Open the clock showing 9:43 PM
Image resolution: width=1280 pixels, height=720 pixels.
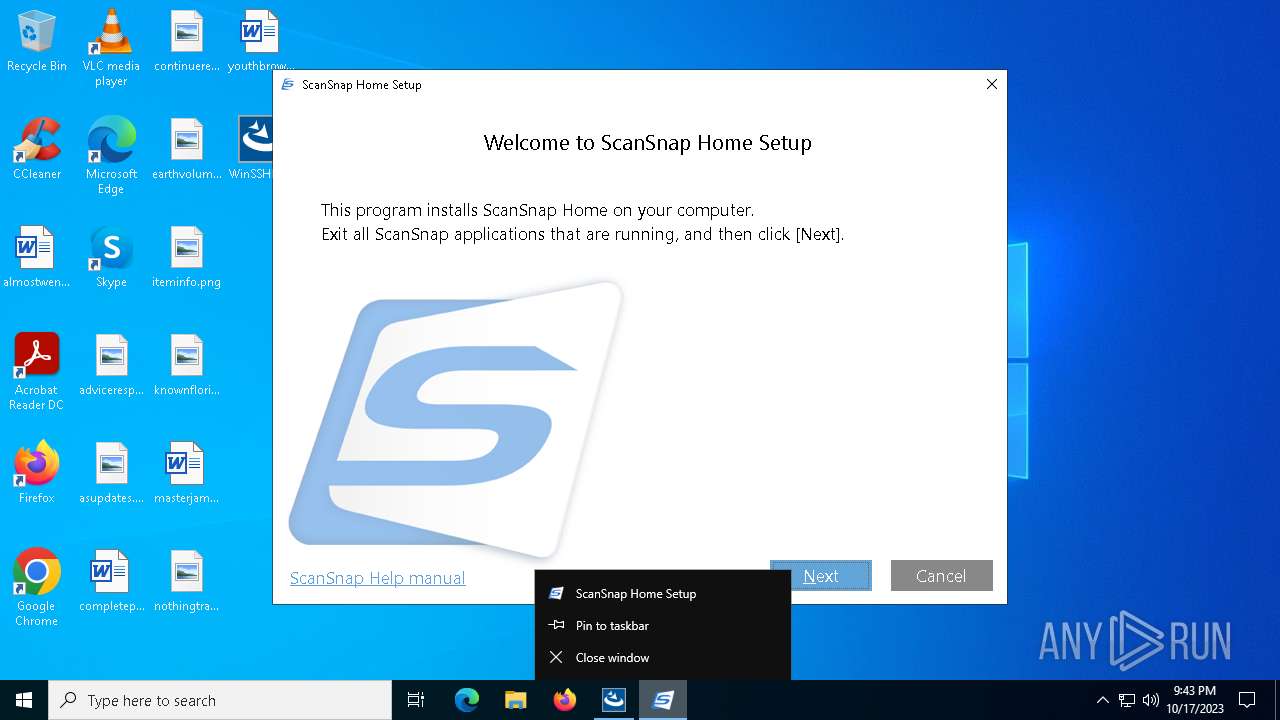coord(1195,700)
